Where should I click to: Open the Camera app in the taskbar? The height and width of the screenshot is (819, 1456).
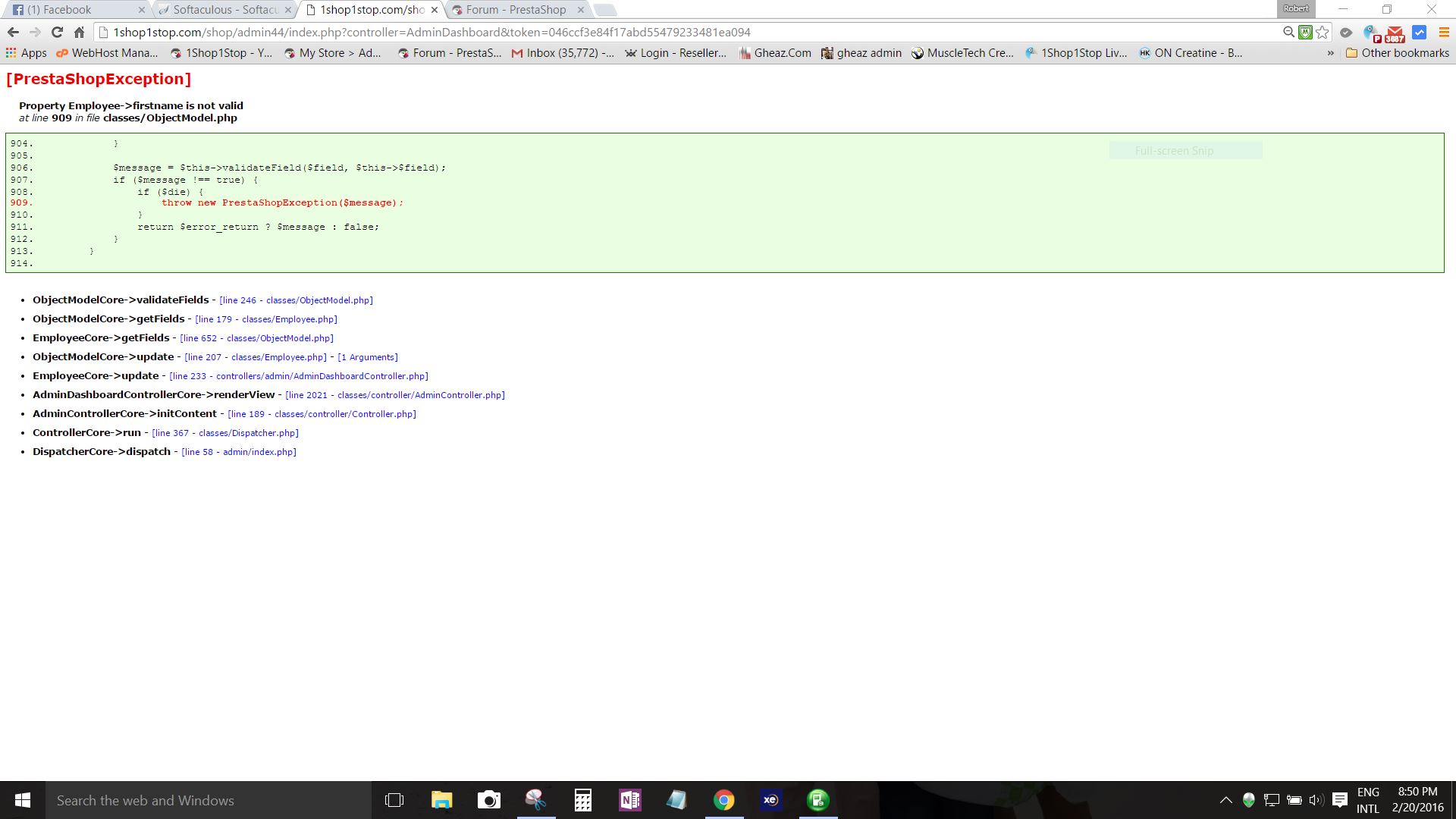coord(489,800)
